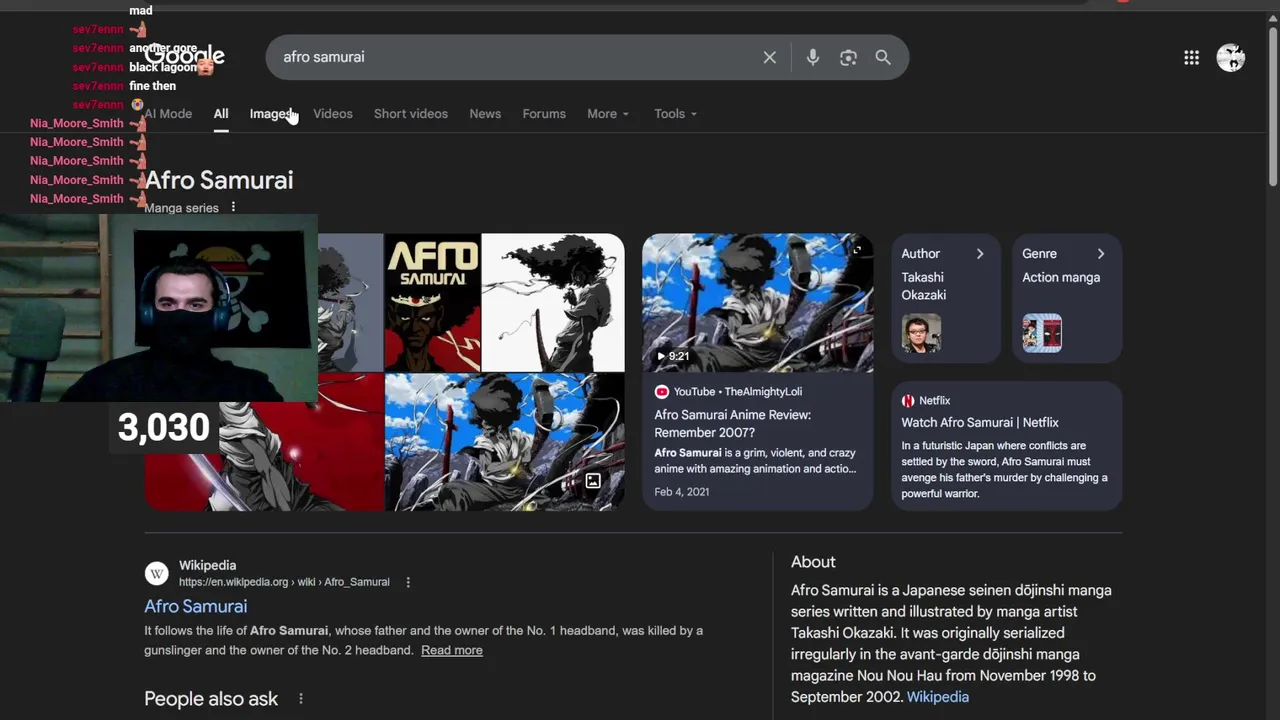Open the Google apps grid icon
1280x720 pixels.
(1191, 58)
